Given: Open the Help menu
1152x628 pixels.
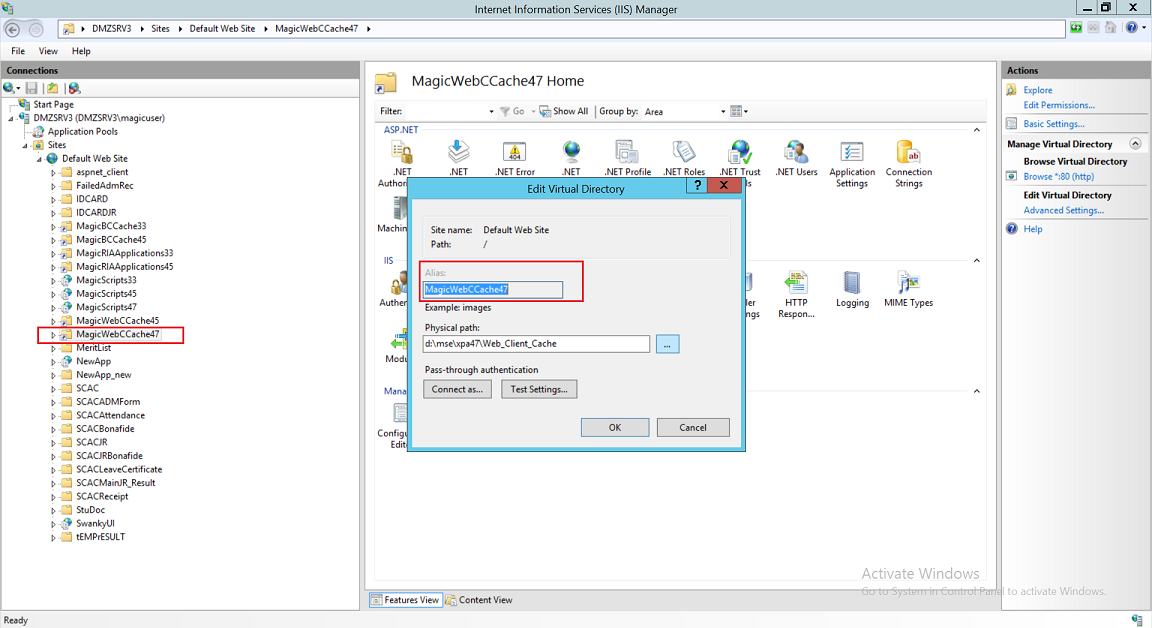Looking at the screenshot, I should [82, 51].
